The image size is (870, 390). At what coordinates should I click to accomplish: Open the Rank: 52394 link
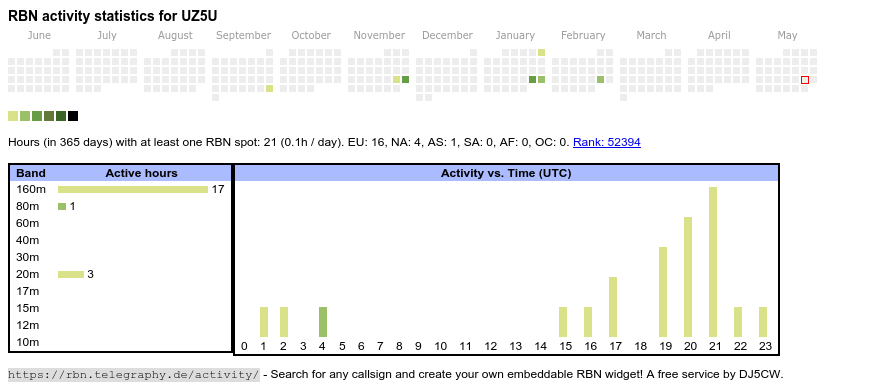pyautogui.click(x=606, y=142)
